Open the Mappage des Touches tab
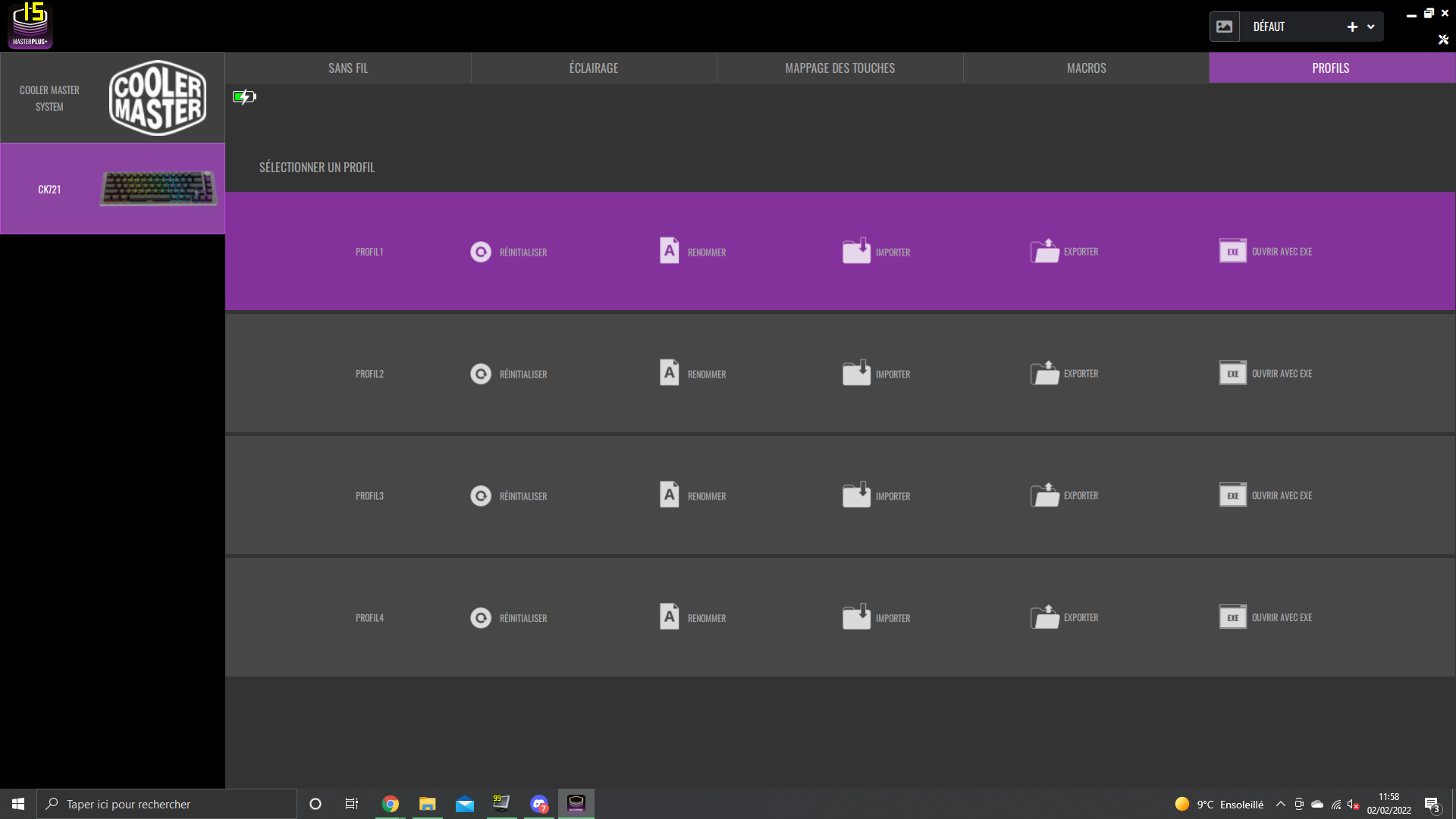 point(839,68)
